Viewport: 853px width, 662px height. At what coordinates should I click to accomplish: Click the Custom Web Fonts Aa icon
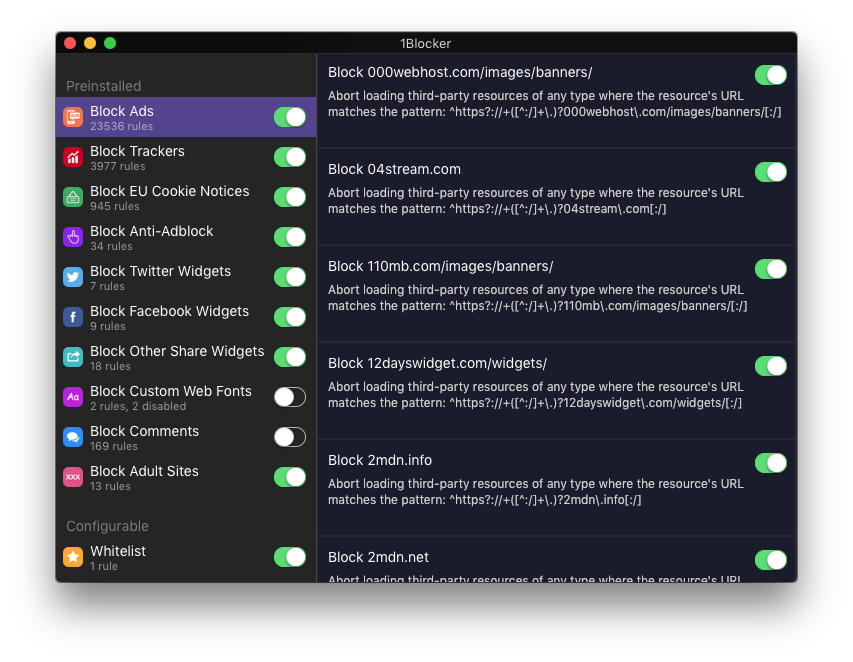[73, 397]
